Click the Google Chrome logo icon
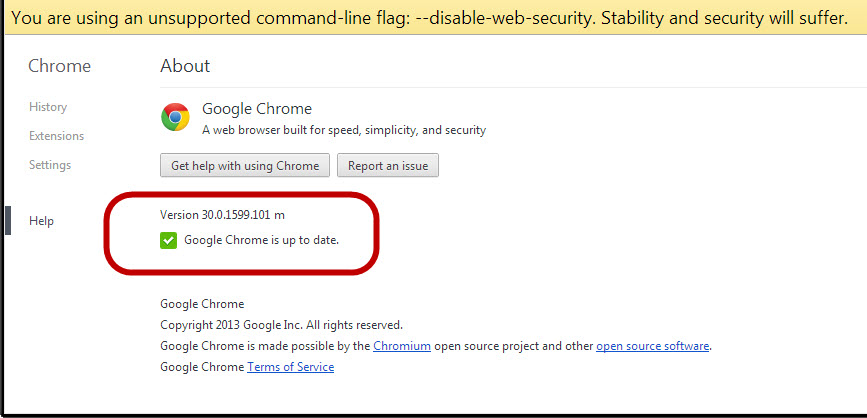This screenshot has width=867, height=418. [175, 118]
